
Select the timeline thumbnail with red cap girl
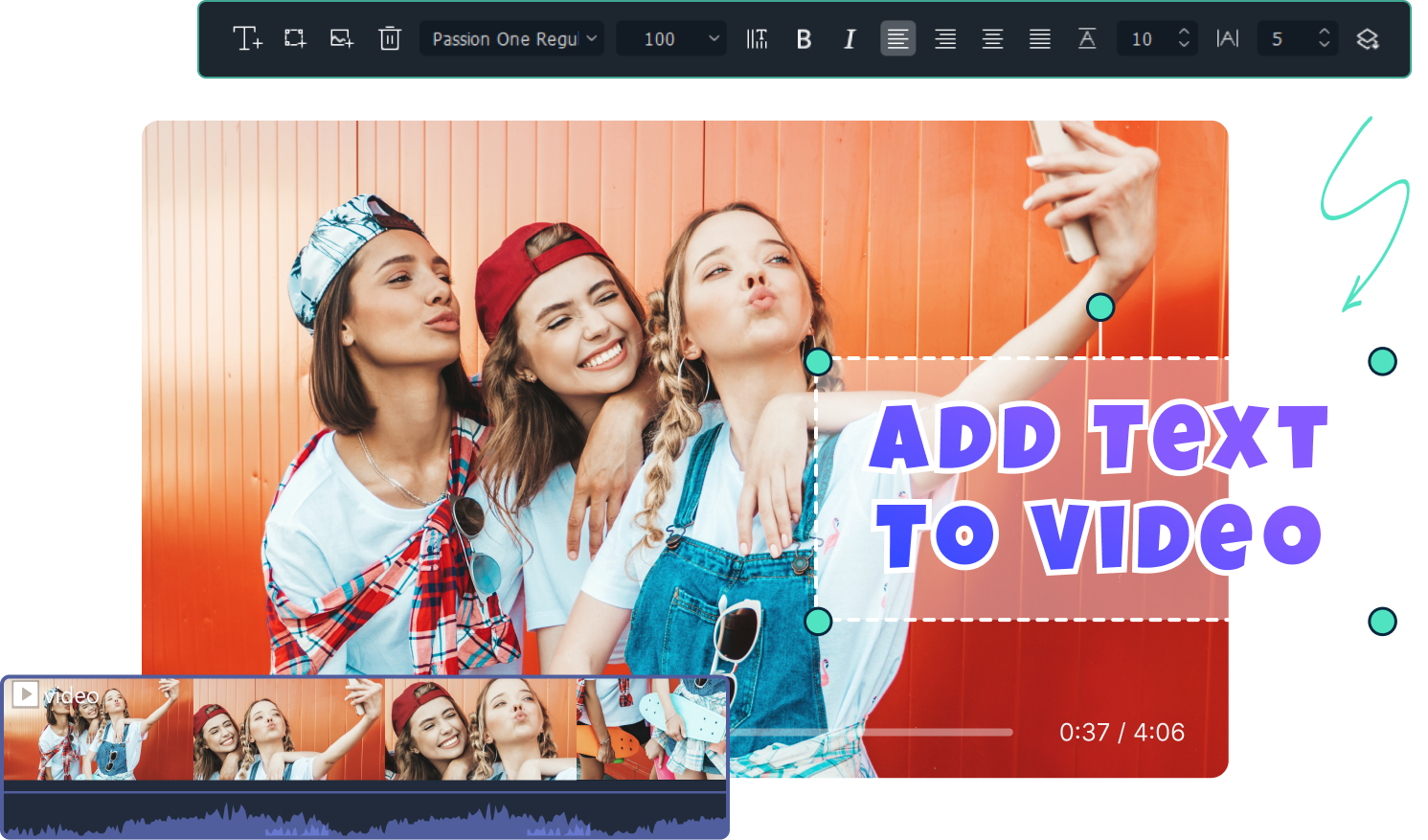pos(481,729)
